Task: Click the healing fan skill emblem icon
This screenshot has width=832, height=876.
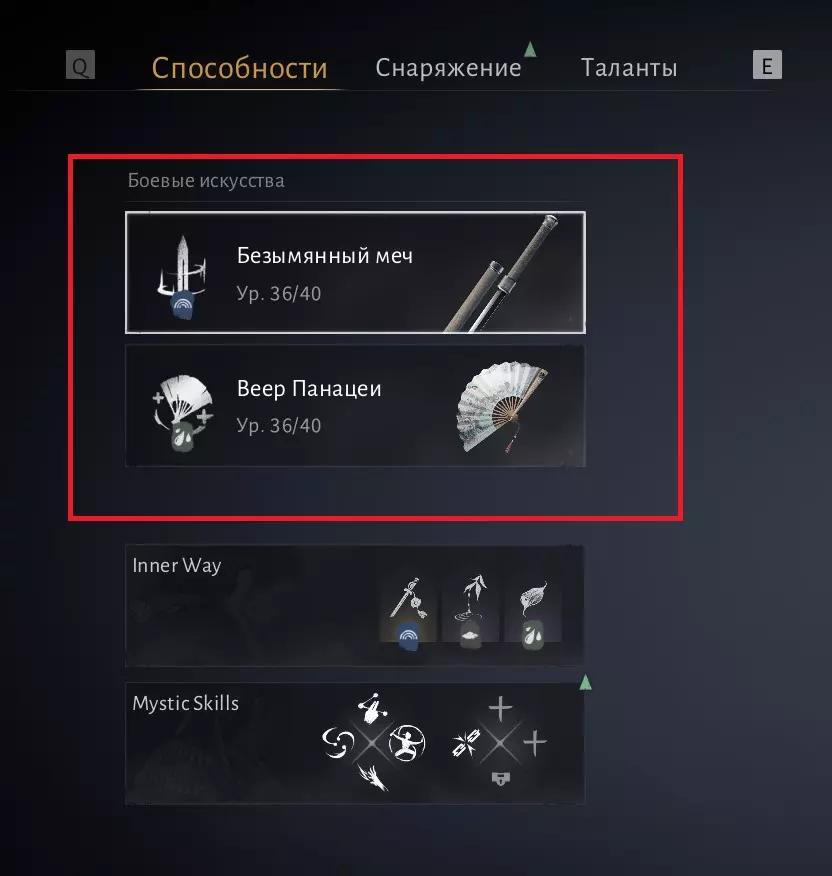Action: click(183, 412)
